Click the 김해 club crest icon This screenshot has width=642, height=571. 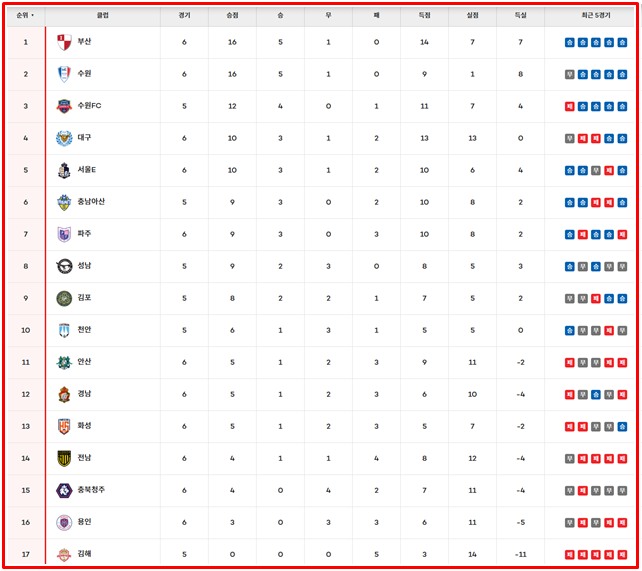[x=64, y=554]
